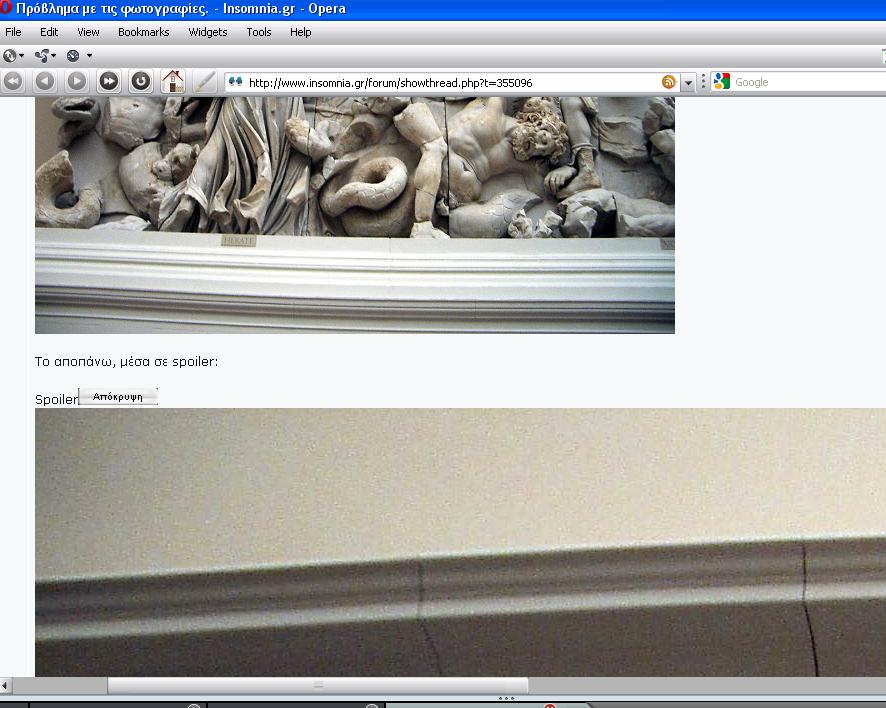Screen dimensions: 886x708
Task: Click the first round icon in top toolbar
Action: tap(10, 55)
